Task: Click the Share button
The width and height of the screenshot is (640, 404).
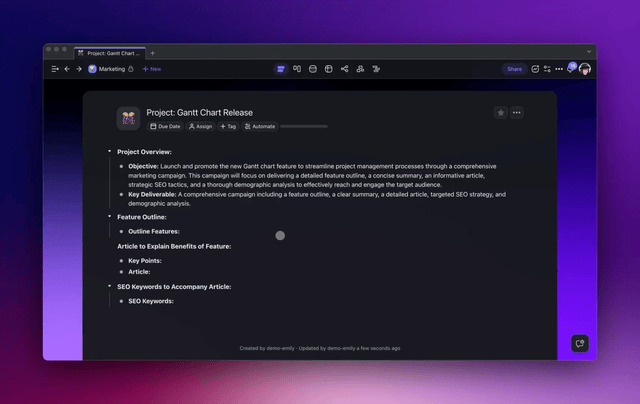Action: pyautogui.click(x=514, y=69)
